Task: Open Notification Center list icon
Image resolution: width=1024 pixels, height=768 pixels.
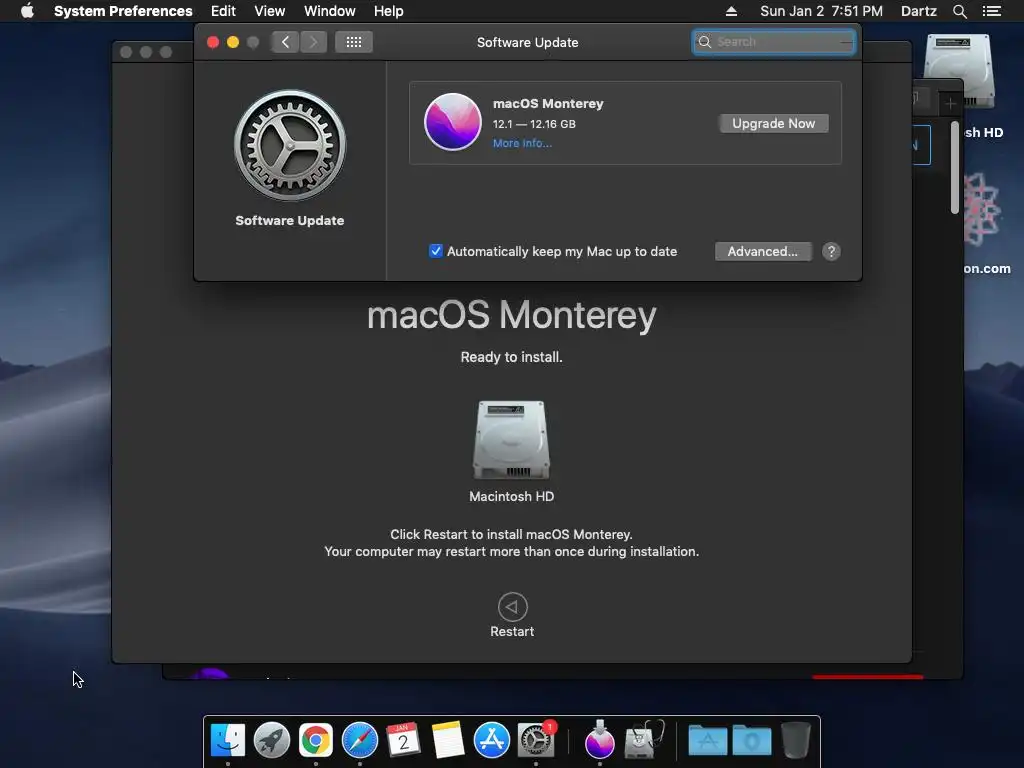Action: click(991, 11)
